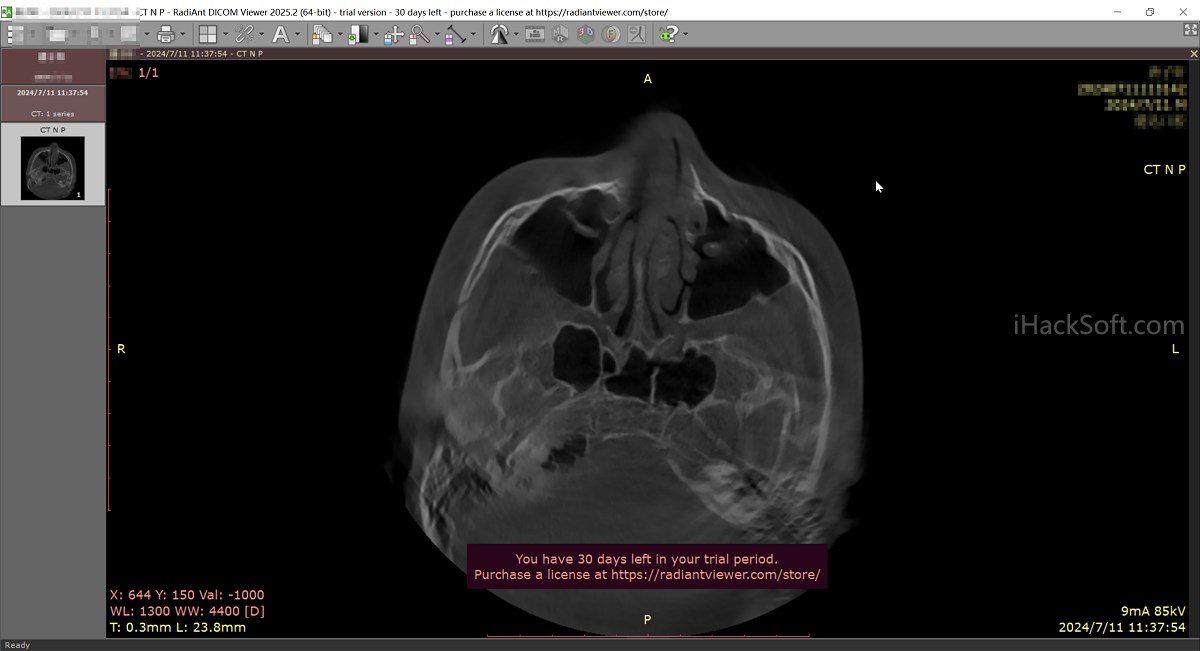
Task: Click the text annotations 'A' icon
Action: pos(281,34)
